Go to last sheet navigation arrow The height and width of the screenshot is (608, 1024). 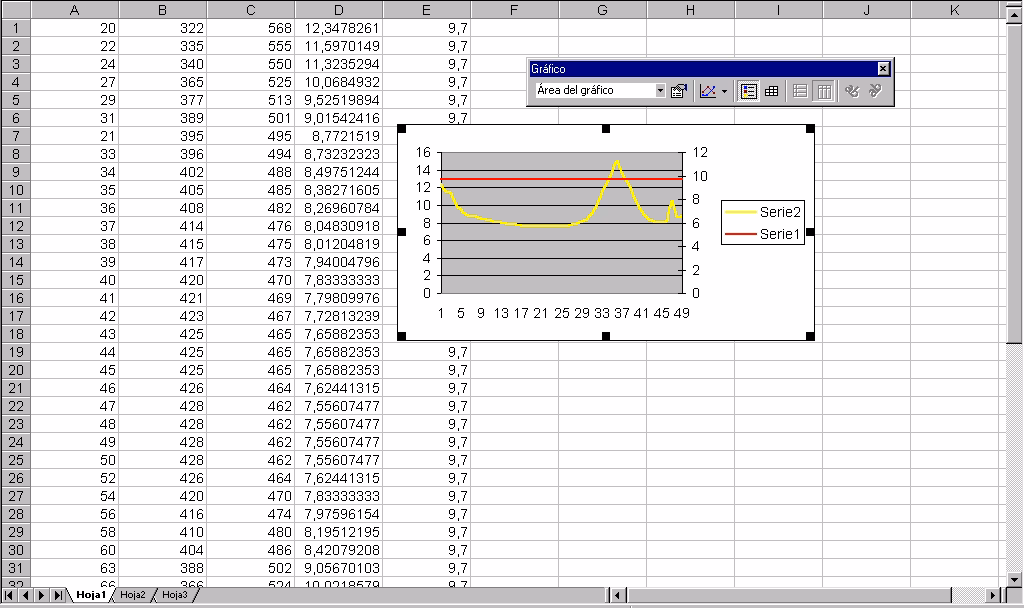pos(58,595)
